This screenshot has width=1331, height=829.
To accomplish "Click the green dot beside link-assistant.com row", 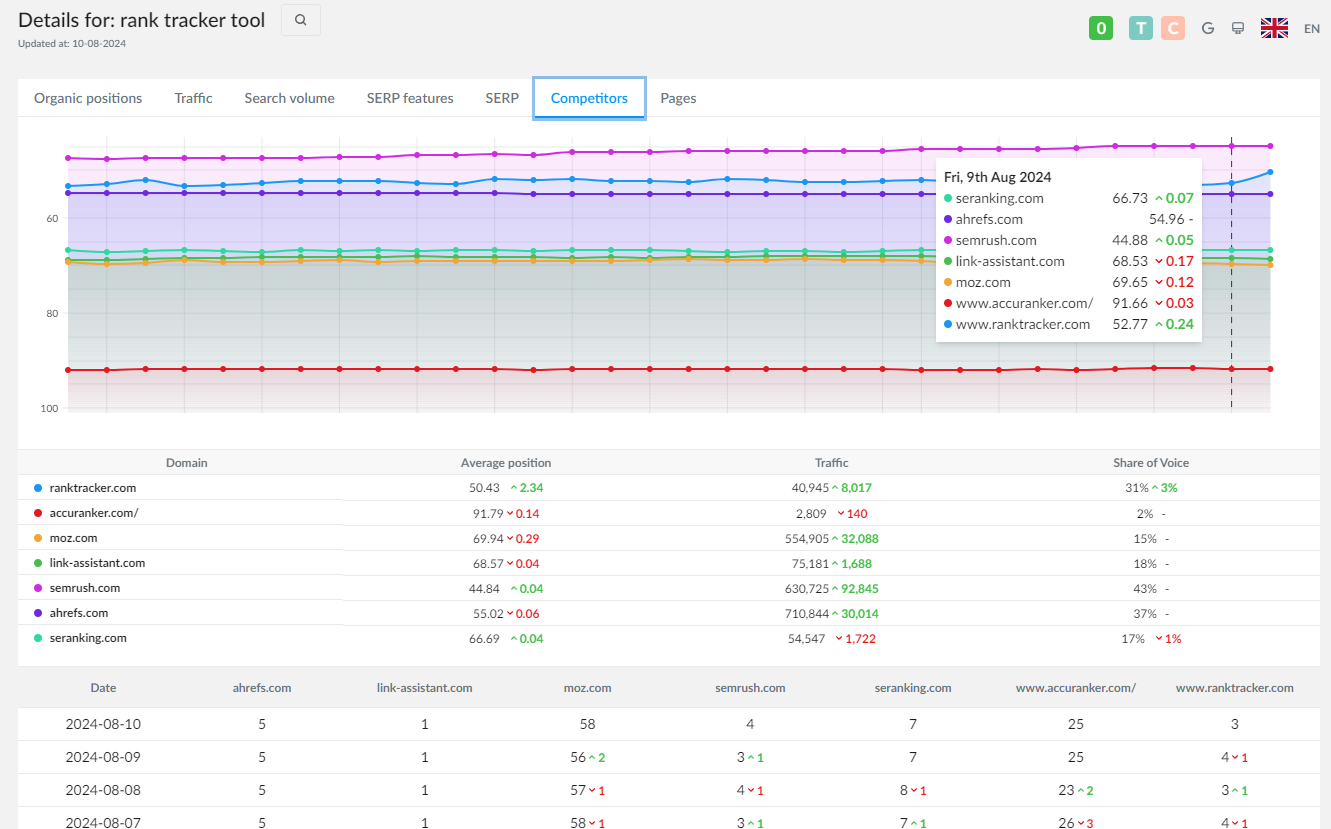I will 38,563.
